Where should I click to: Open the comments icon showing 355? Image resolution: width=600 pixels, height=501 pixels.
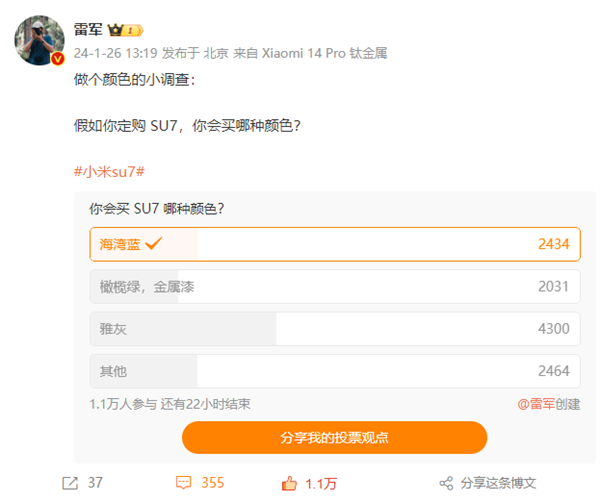pyautogui.click(x=184, y=483)
